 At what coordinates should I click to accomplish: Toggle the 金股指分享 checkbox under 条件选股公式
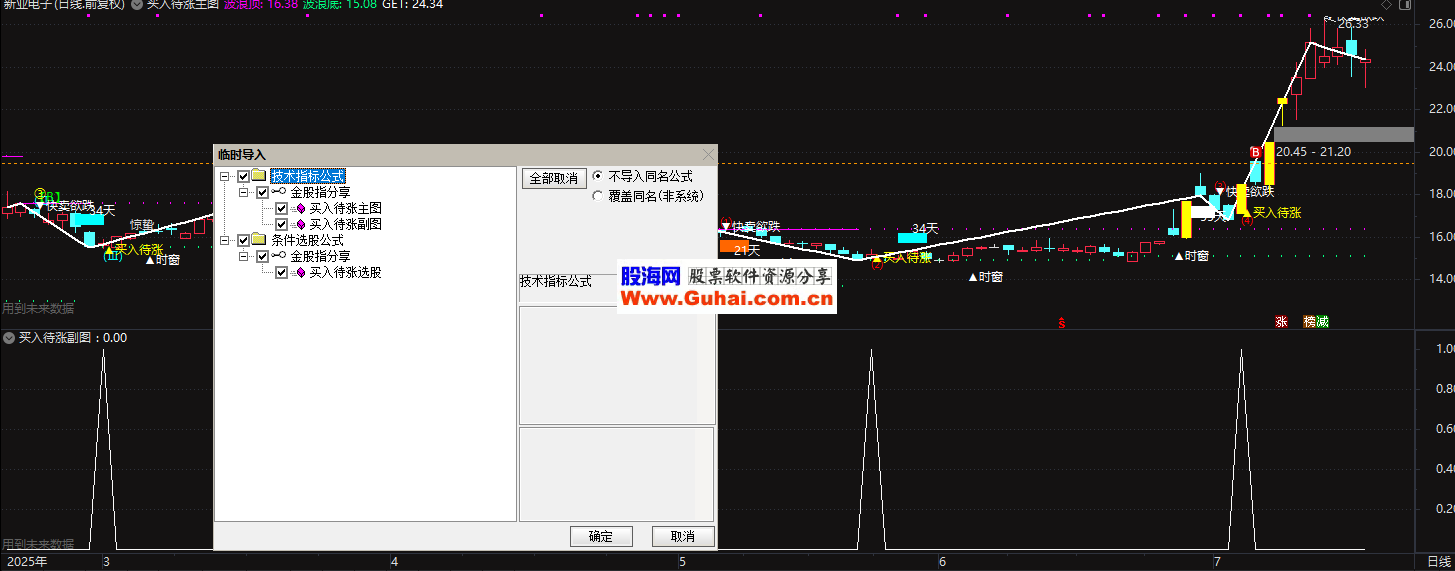pyautogui.click(x=263, y=256)
